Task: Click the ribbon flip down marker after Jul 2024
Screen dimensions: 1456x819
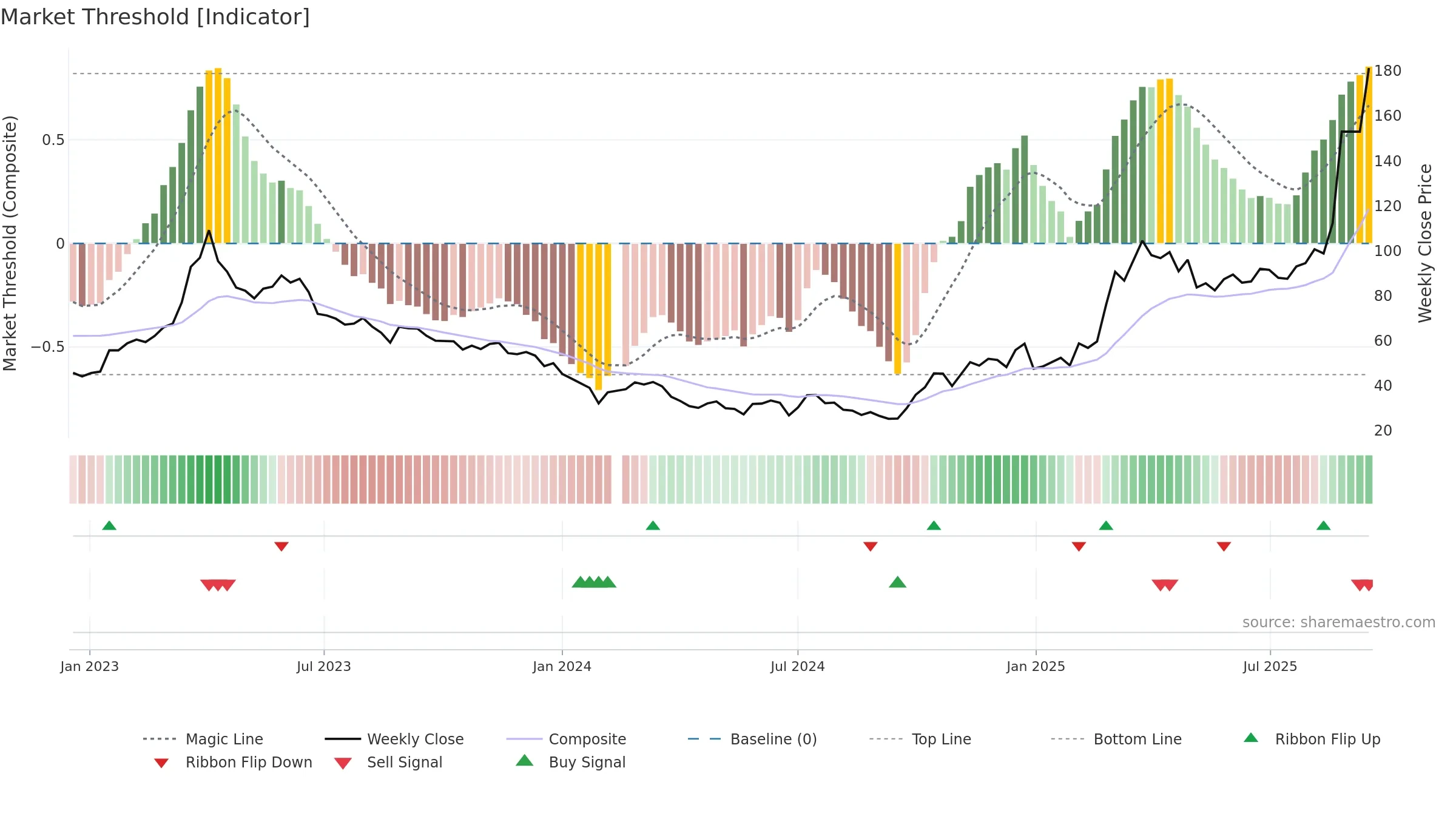Action: [871, 547]
